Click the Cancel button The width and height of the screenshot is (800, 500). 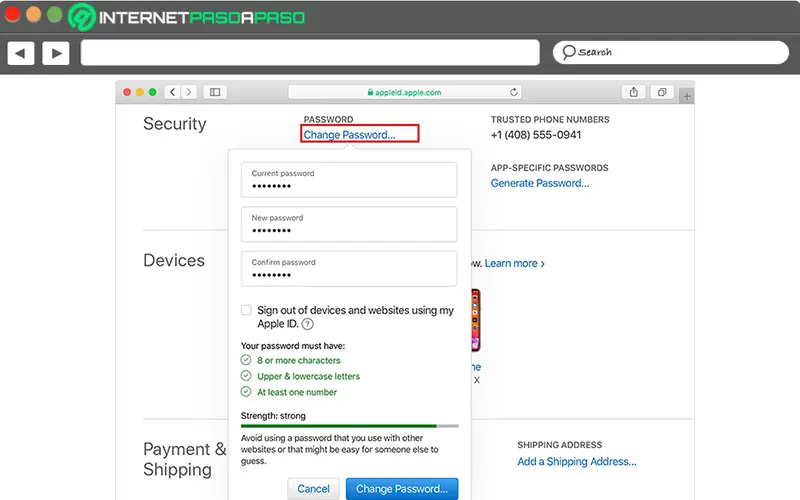pyautogui.click(x=313, y=489)
